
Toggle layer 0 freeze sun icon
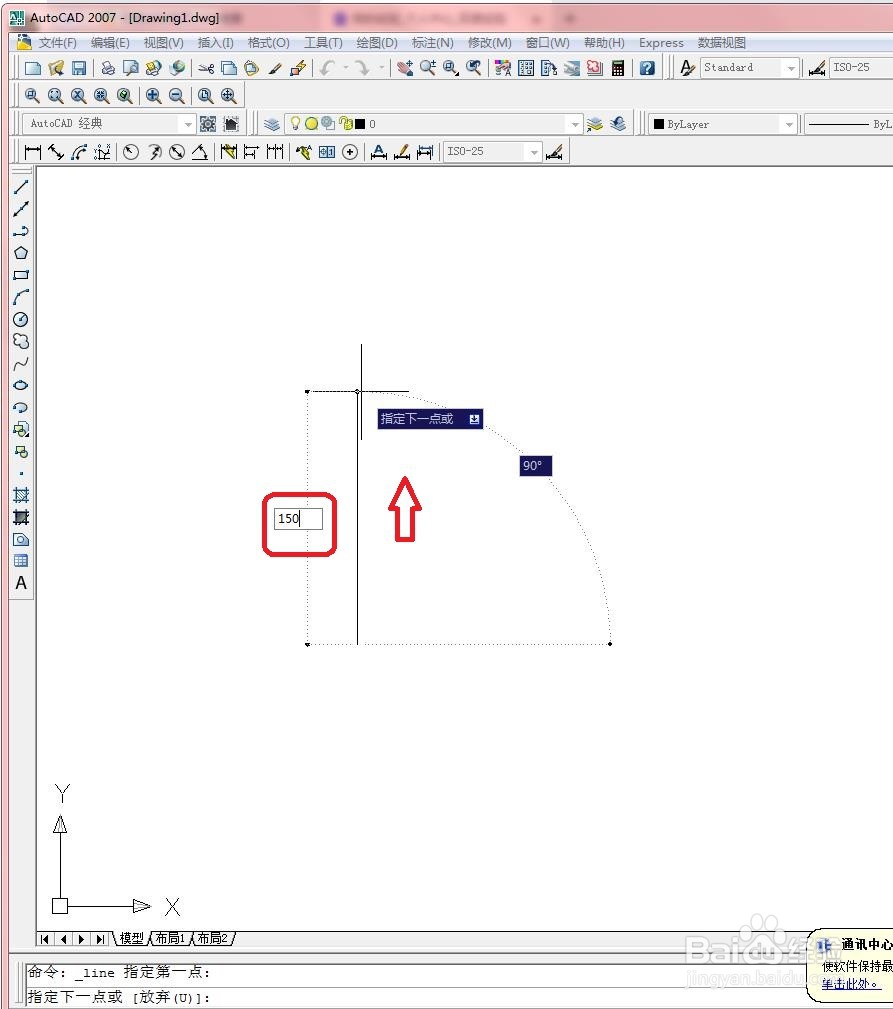(311, 124)
